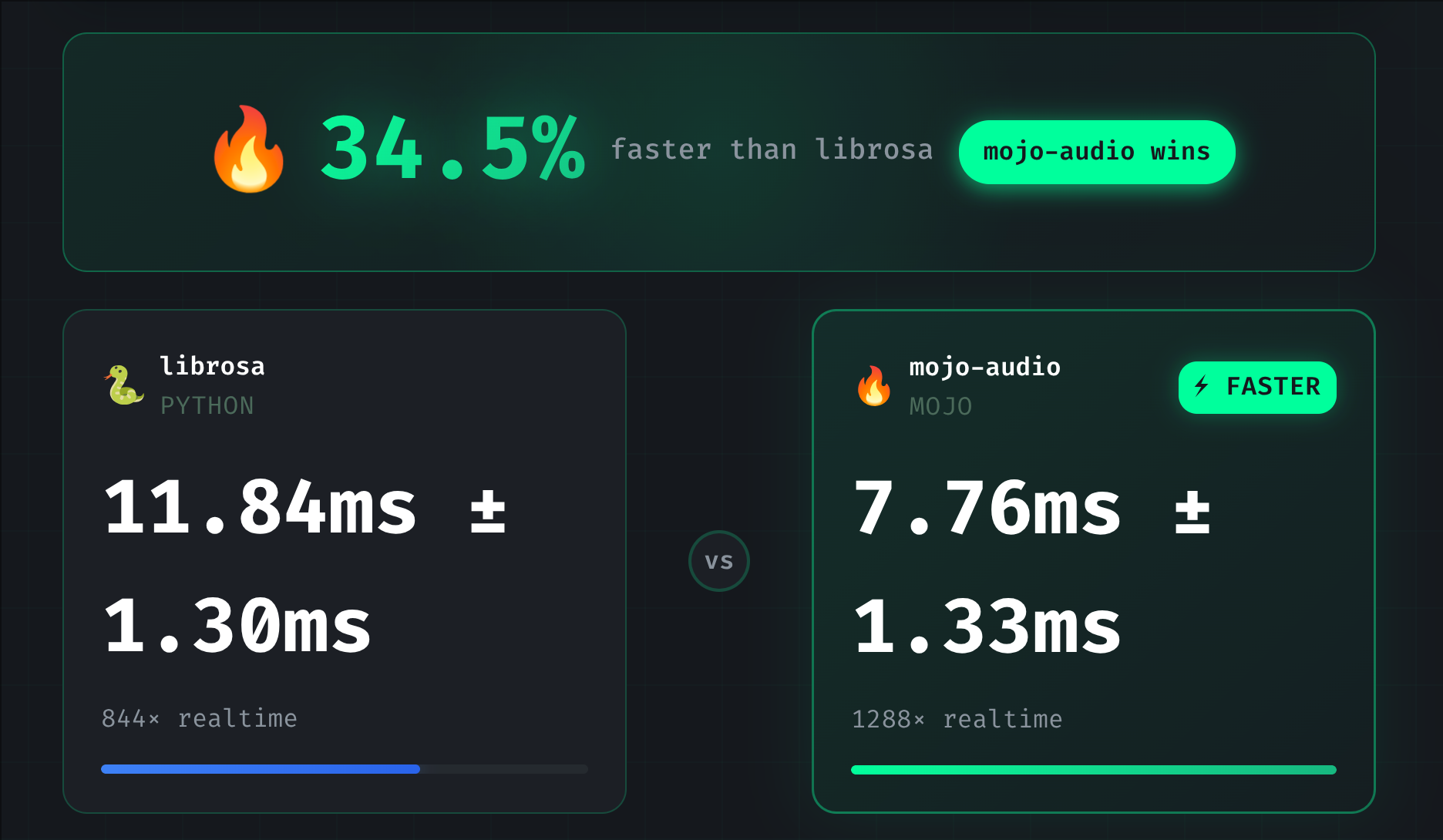
Task: Click the large flame icon in the banner
Action: [x=249, y=150]
